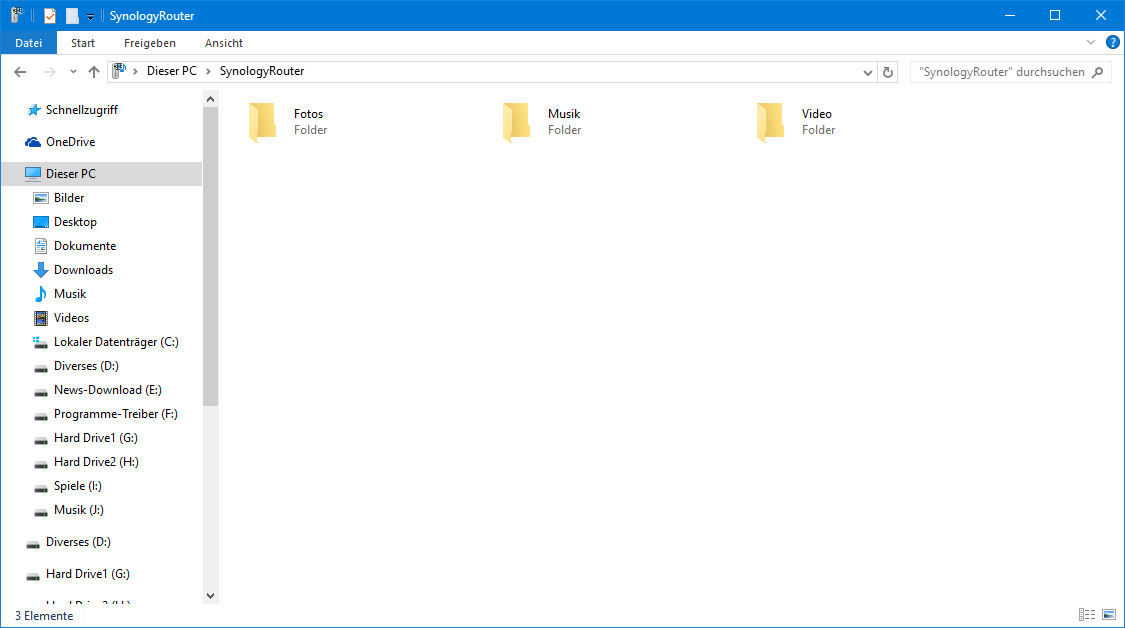Click the Lokaler Datenträger (C:) Windows drive icon

(x=40, y=342)
